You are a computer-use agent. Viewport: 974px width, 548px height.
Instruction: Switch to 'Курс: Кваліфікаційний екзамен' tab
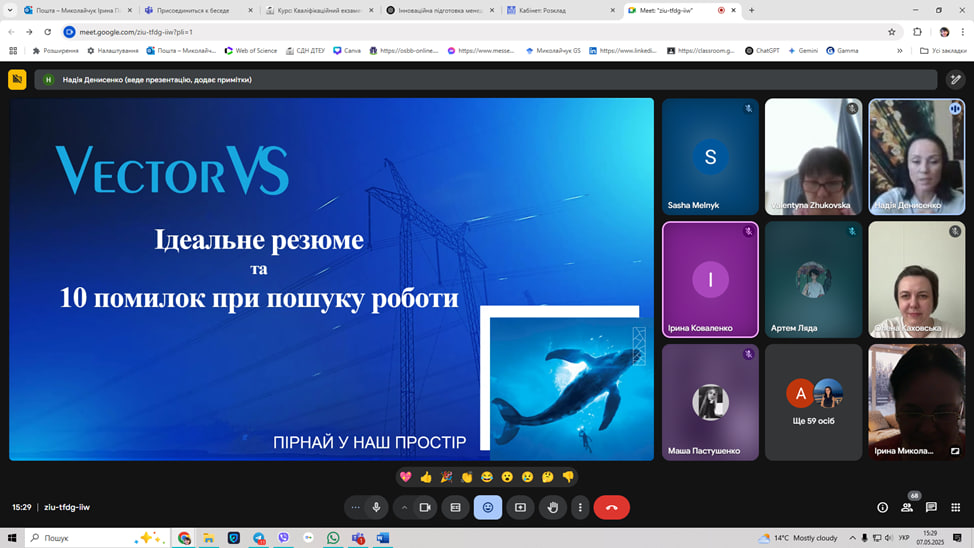tap(319, 11)
